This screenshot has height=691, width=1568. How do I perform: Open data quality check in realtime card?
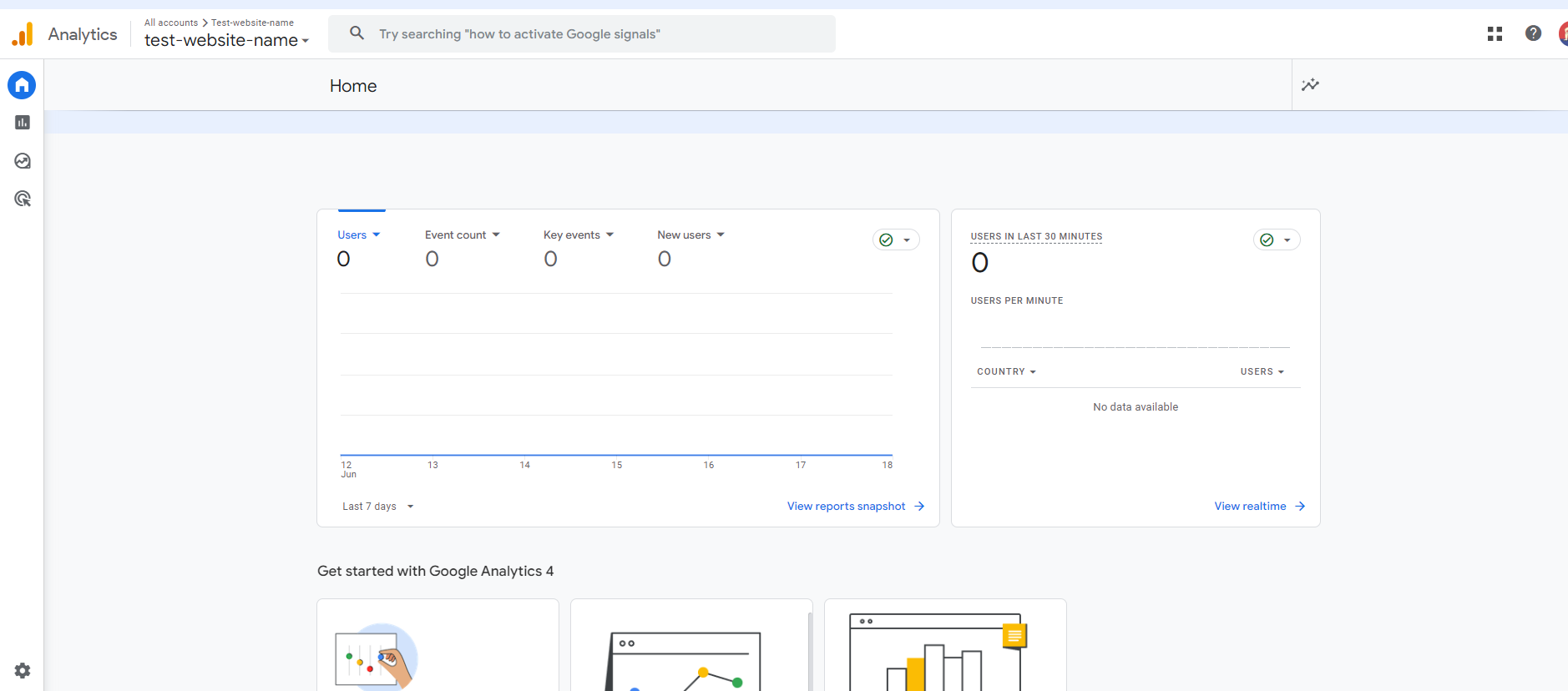click(x=1276, y=240)
